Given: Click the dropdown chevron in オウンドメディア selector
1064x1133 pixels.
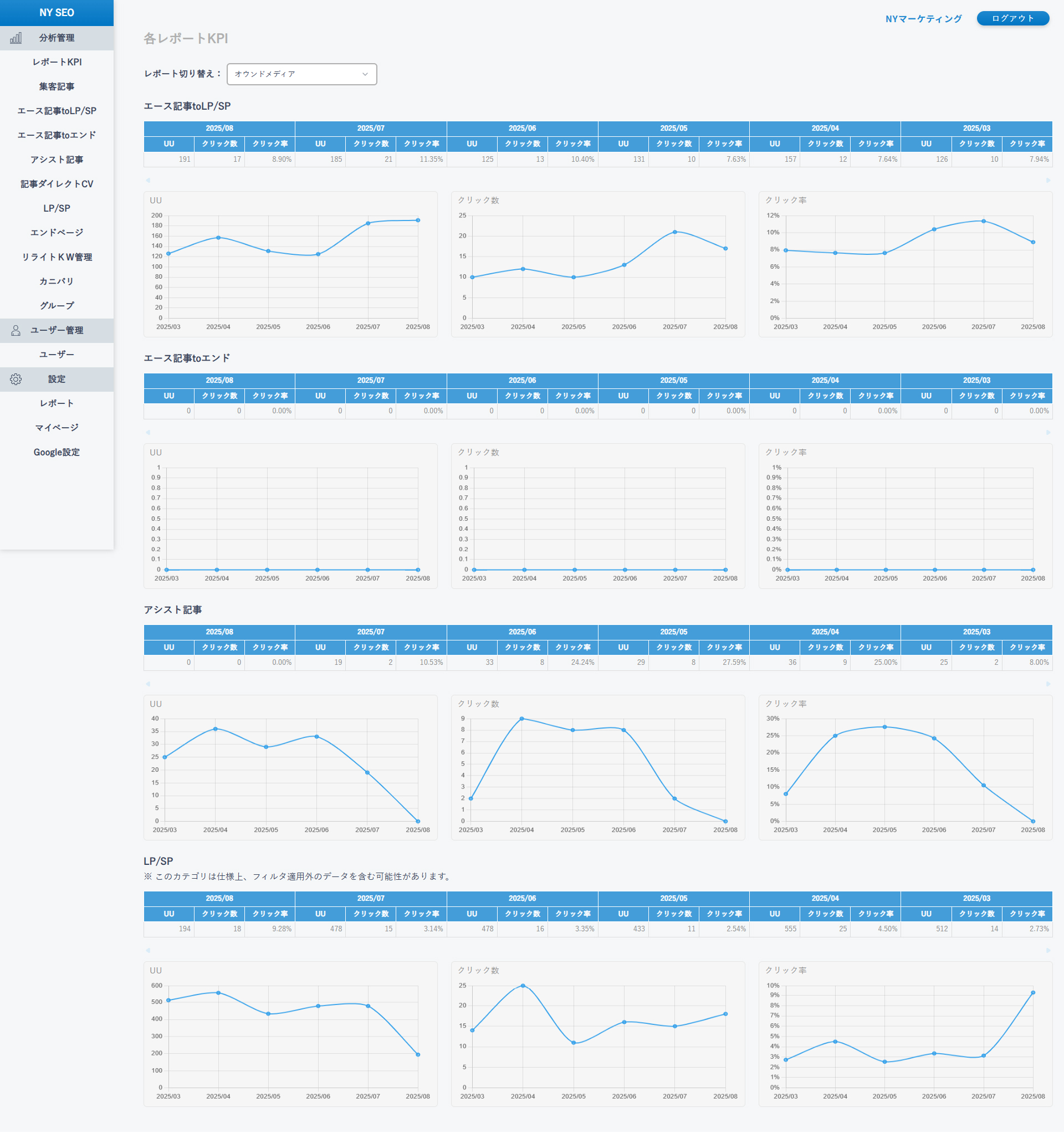Looking at the screenshot, I should pyautogui.click(x=365, y=74).
